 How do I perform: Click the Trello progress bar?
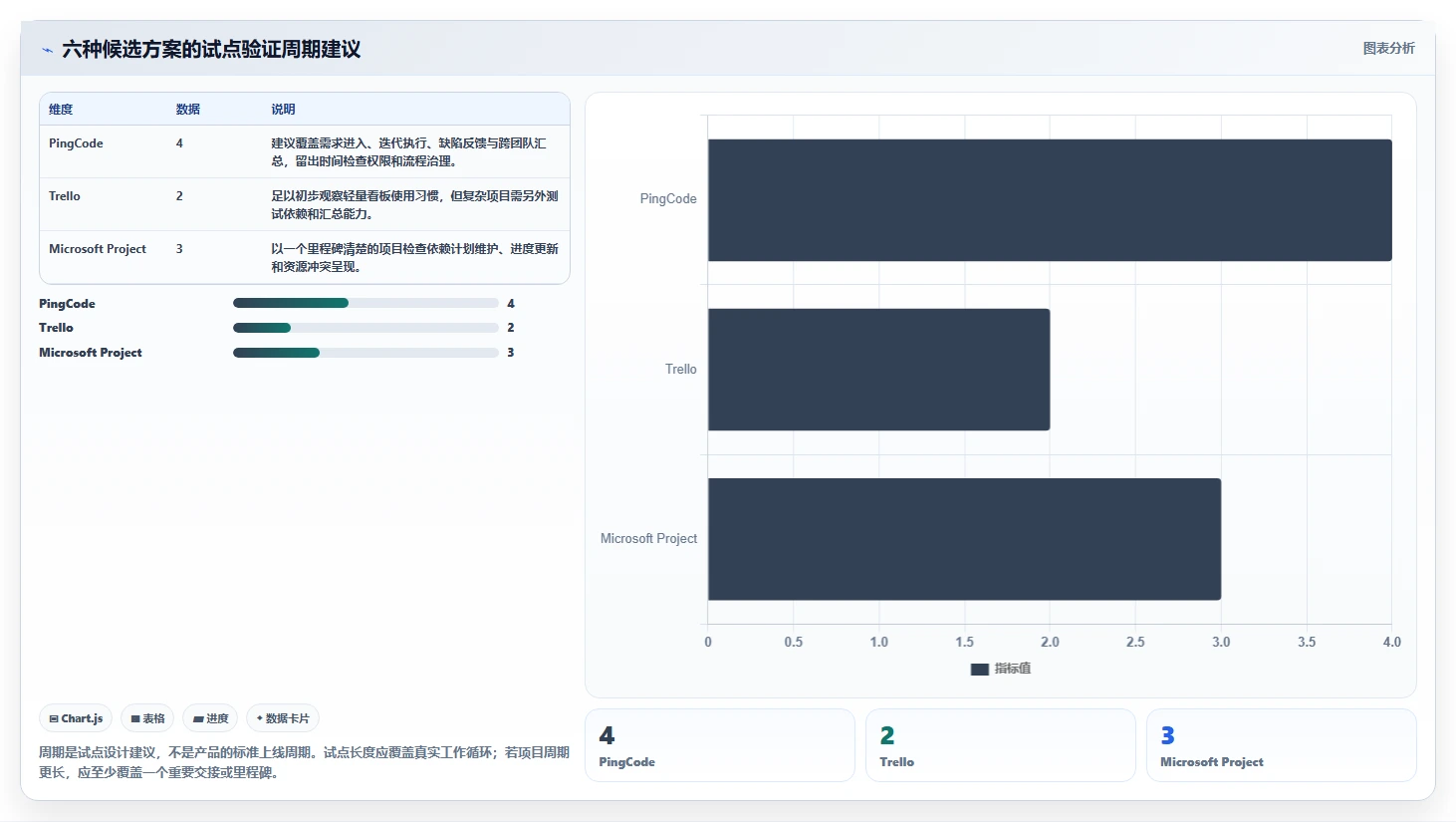pyautogui.click(x=365, y=328)
